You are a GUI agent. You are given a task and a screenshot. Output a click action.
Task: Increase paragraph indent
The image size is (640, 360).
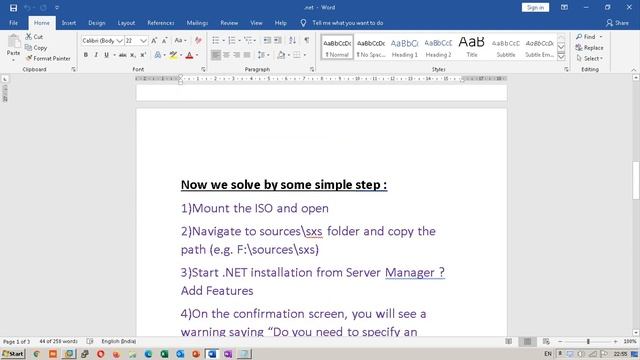click(x=278, y=40)
